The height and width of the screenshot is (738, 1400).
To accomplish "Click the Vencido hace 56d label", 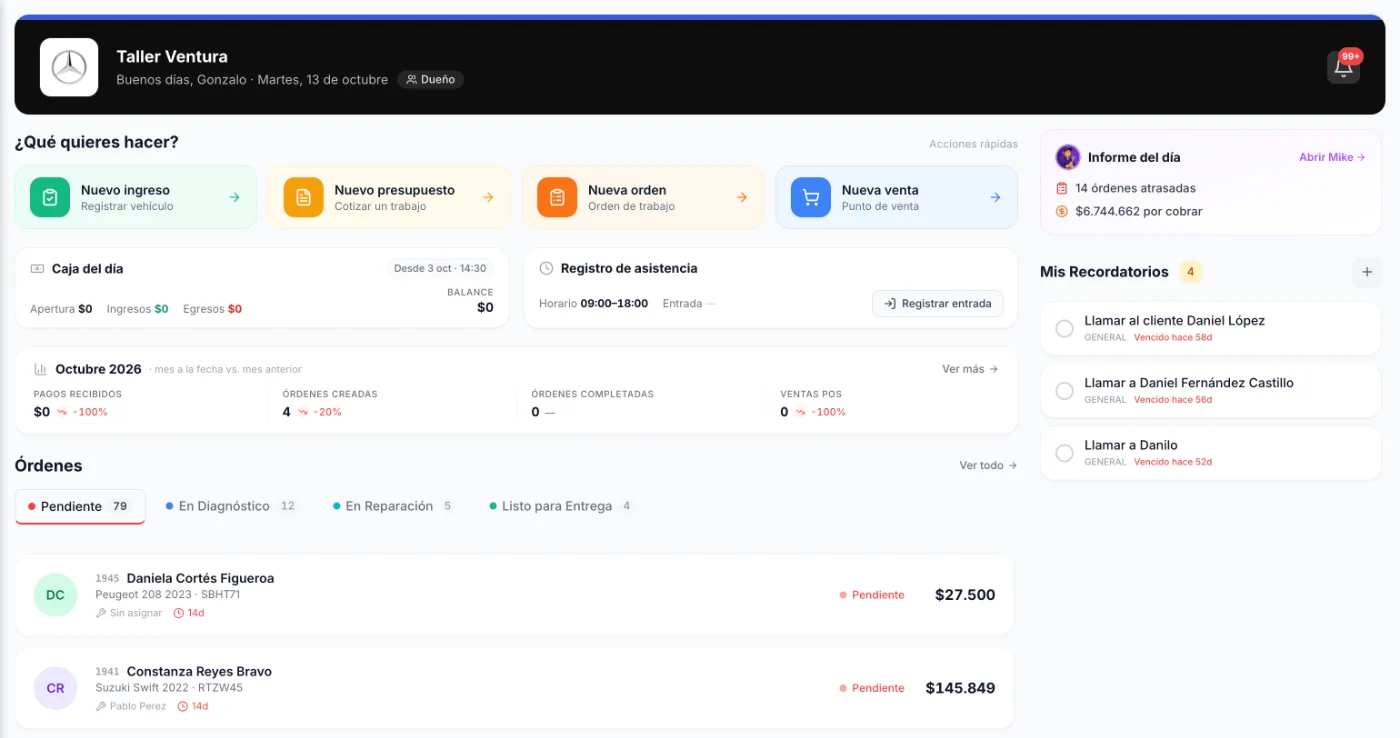I will click(x=1173, y=400).
